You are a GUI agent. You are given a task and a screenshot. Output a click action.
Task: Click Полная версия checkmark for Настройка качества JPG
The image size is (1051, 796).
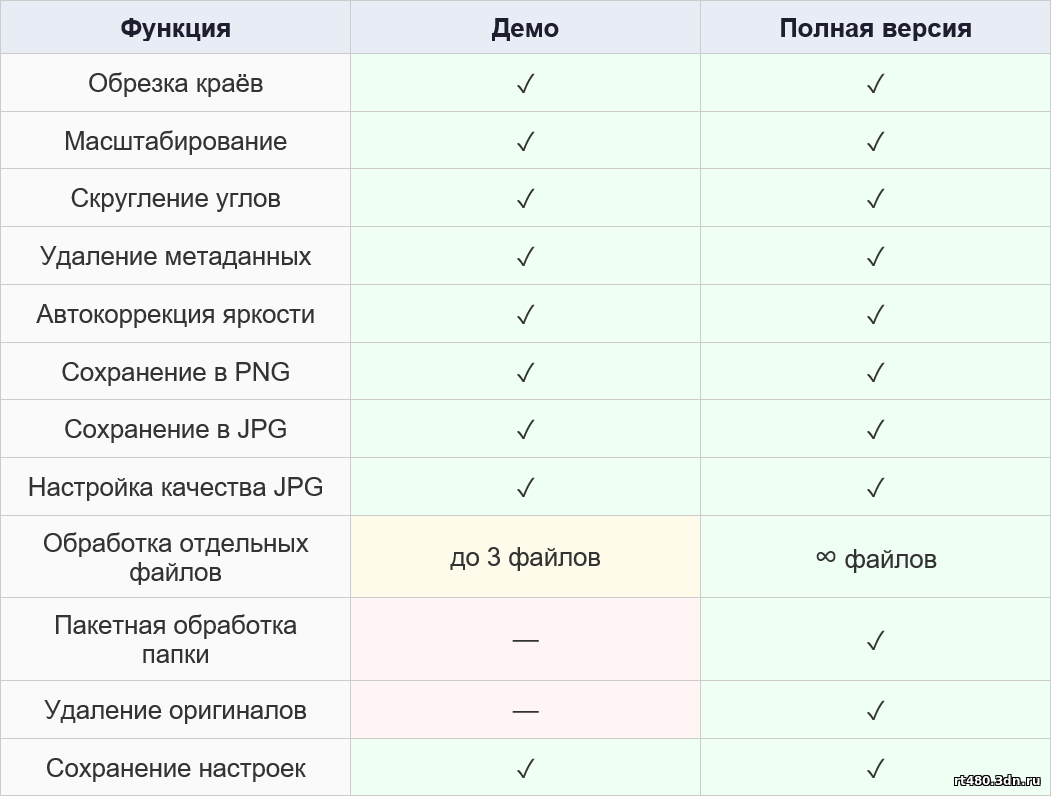pyautogui.click(x=875, y=487)
